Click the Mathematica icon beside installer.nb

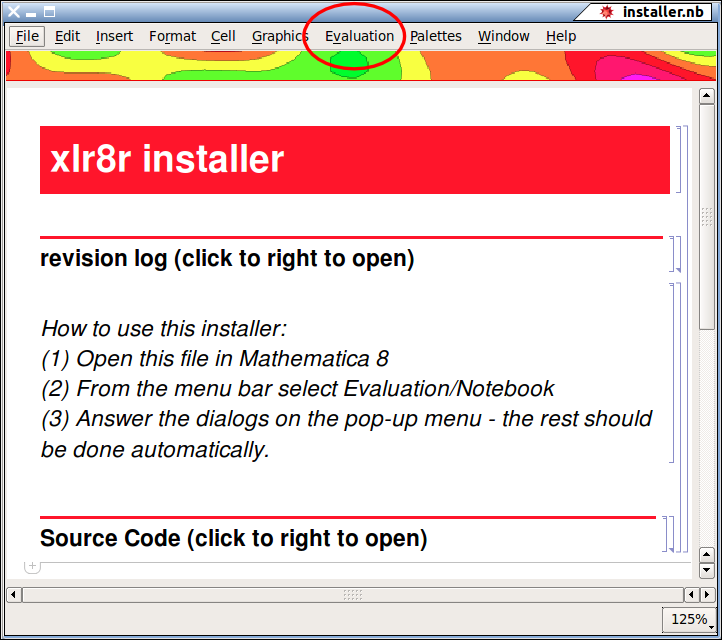[x=606, y=12]
